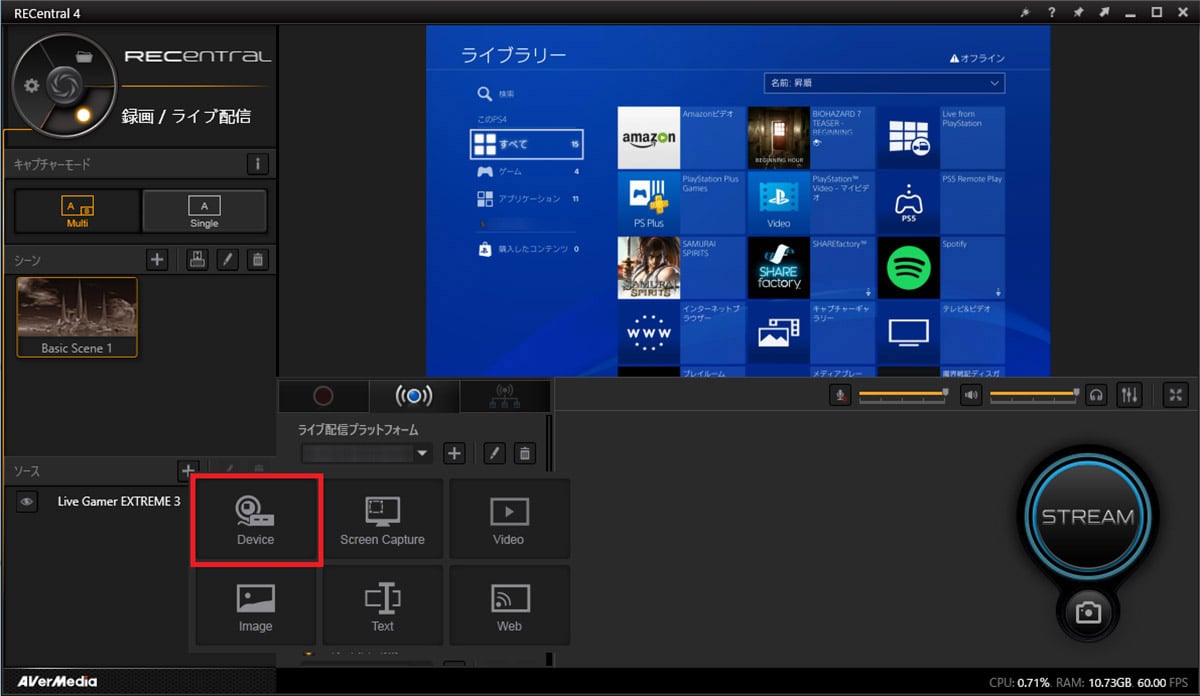Edit the streaming platform with pencil icon

point(494,453)
